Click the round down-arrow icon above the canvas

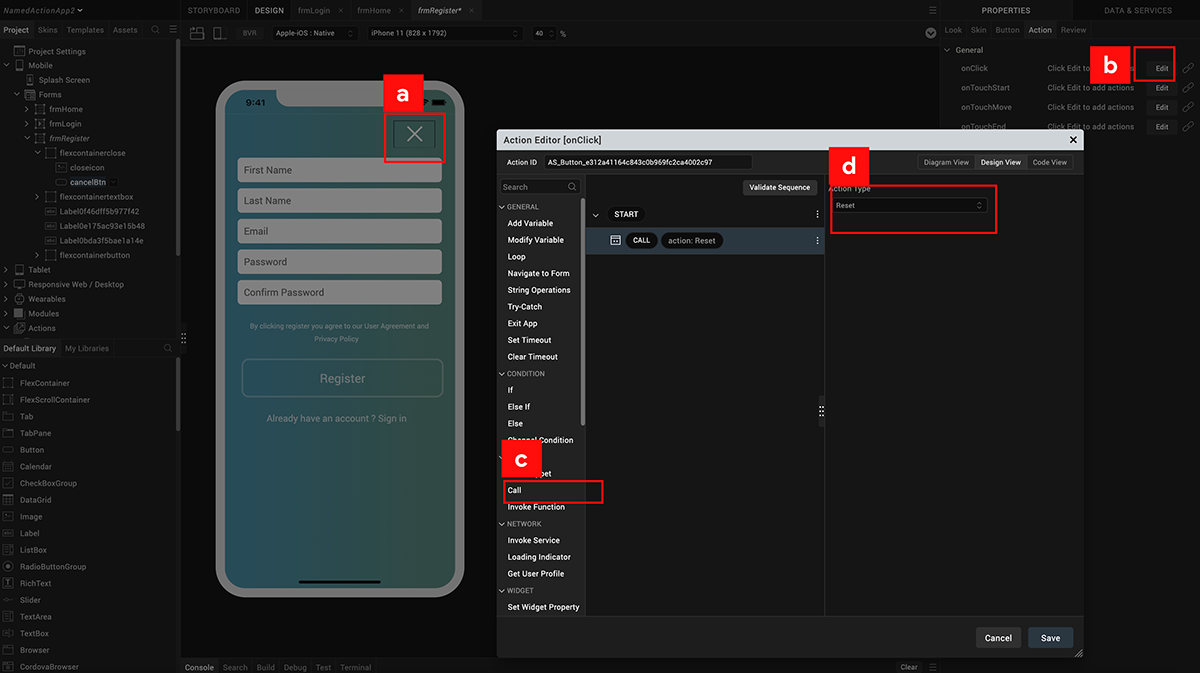pos(931,34)
